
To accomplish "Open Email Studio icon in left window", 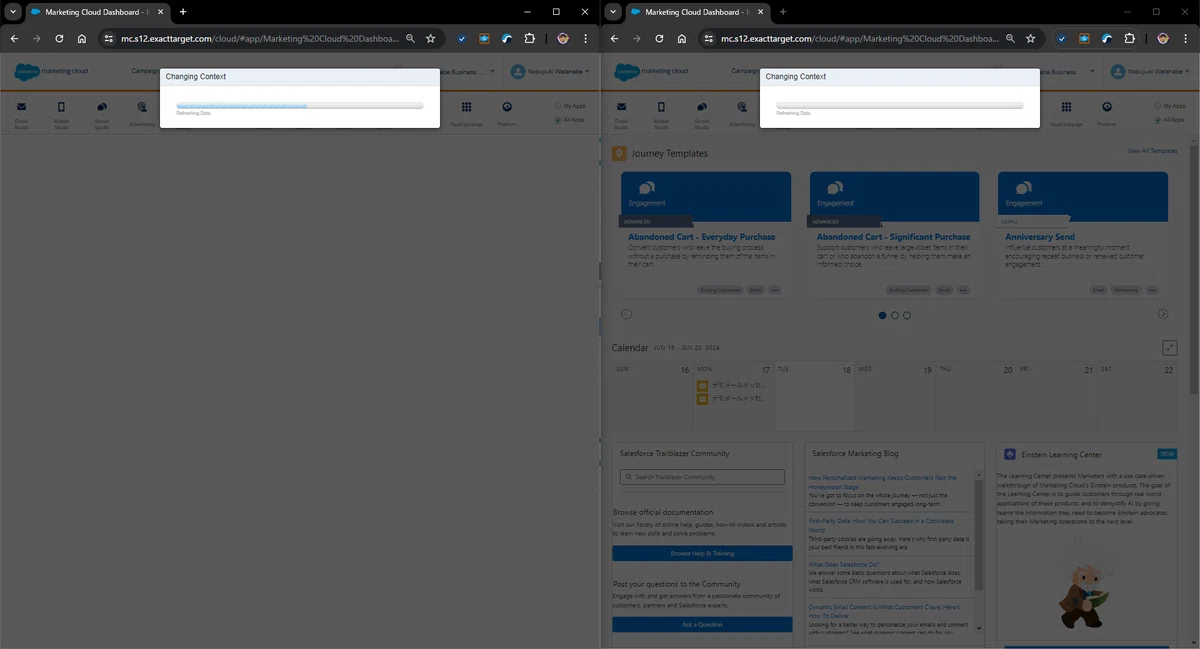I will click(21, 108).
